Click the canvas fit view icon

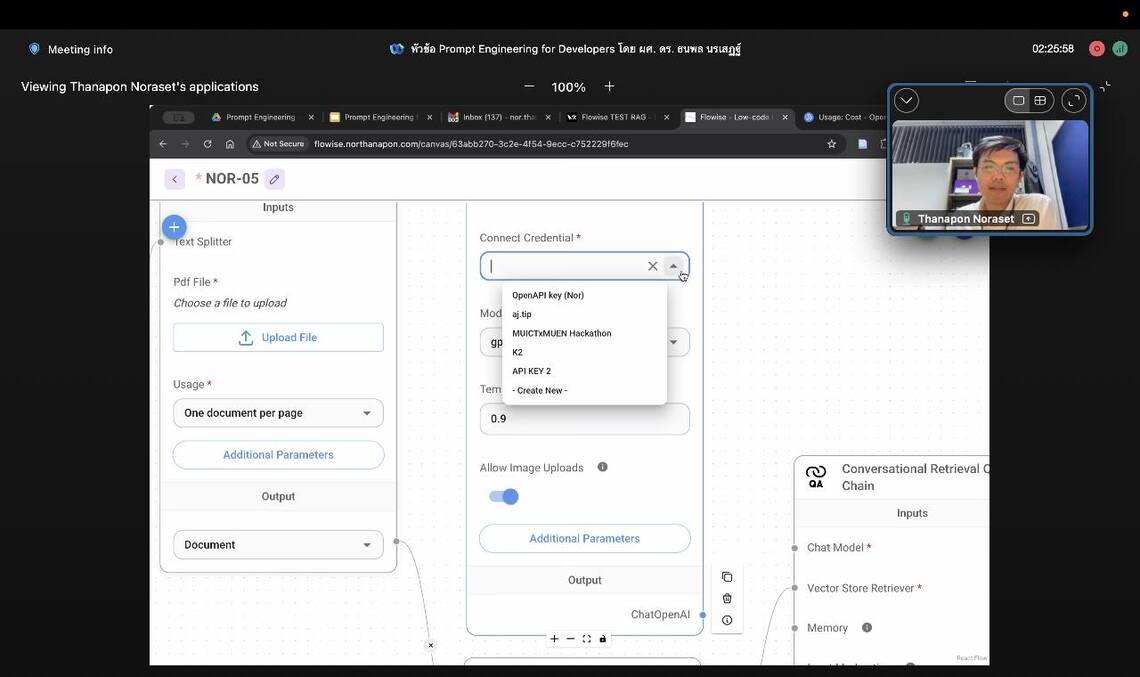click(587, 639)
